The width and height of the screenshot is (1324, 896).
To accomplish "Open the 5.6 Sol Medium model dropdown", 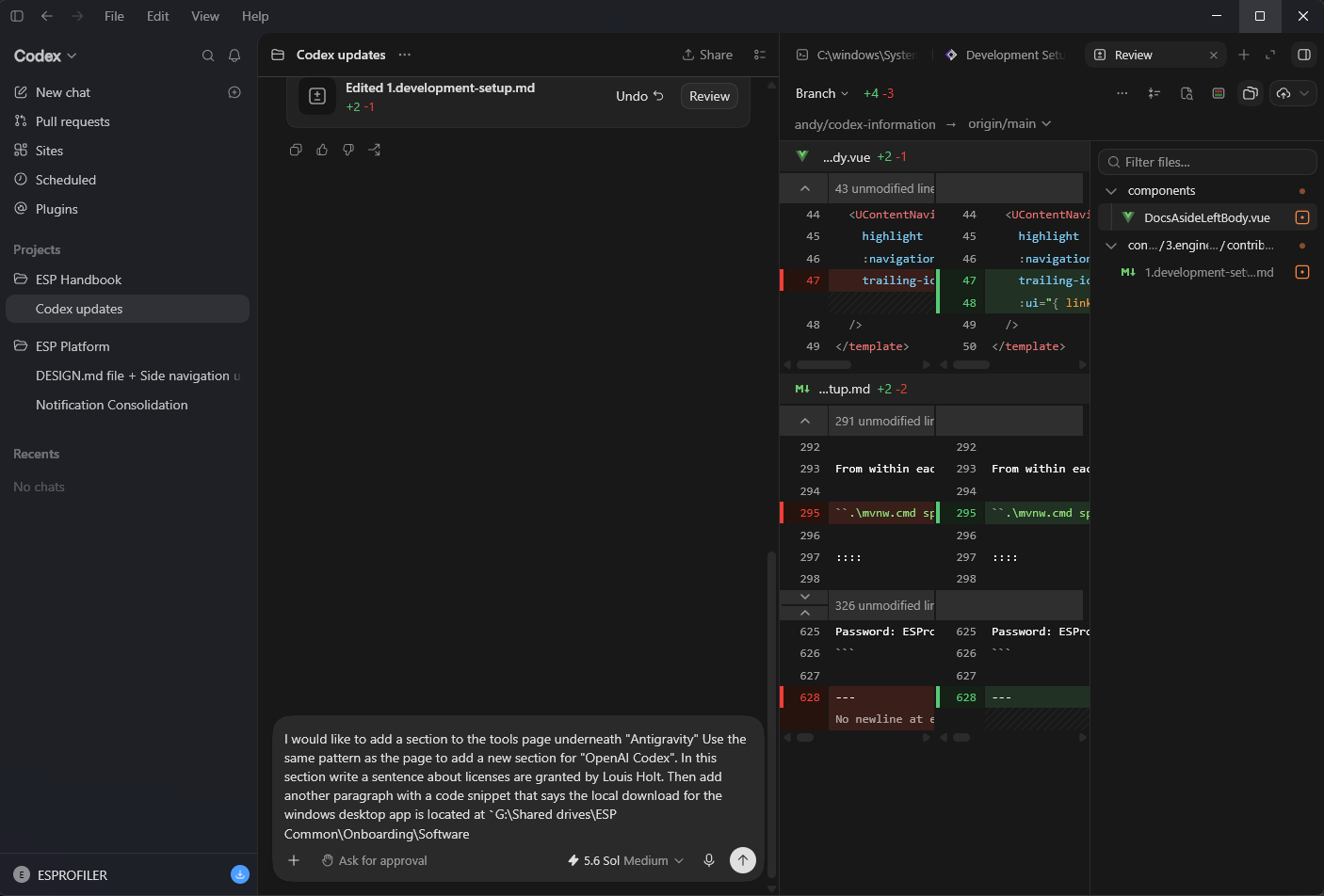I will point(625,860).
